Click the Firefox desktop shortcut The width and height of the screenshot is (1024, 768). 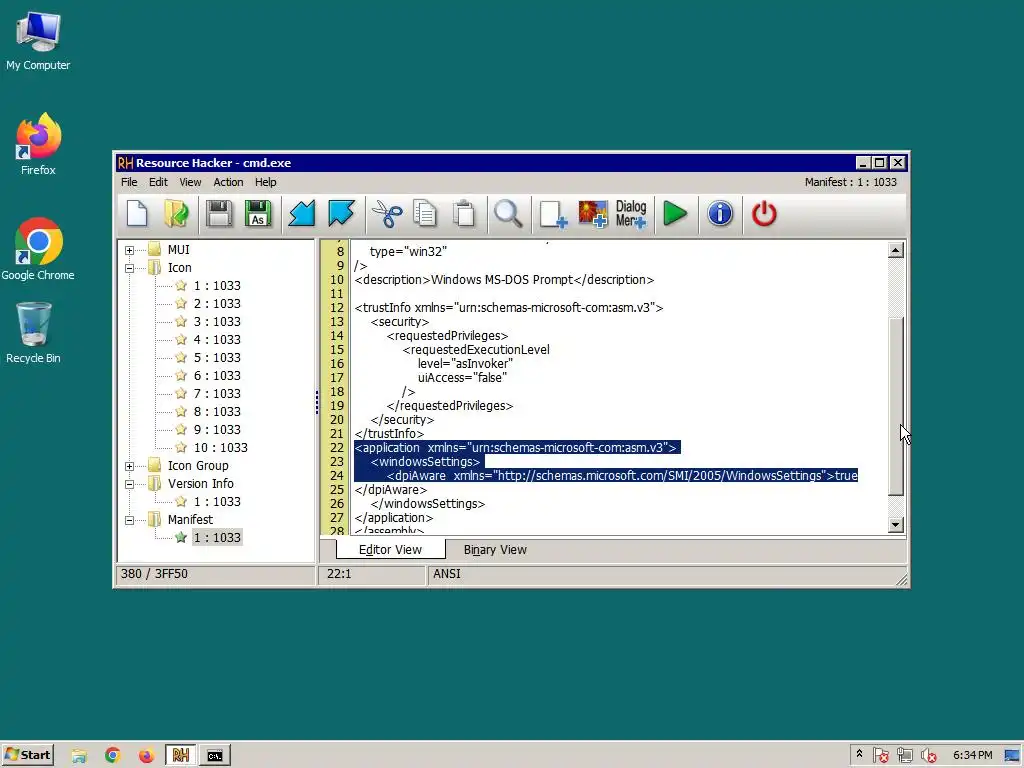pos(38,144)
